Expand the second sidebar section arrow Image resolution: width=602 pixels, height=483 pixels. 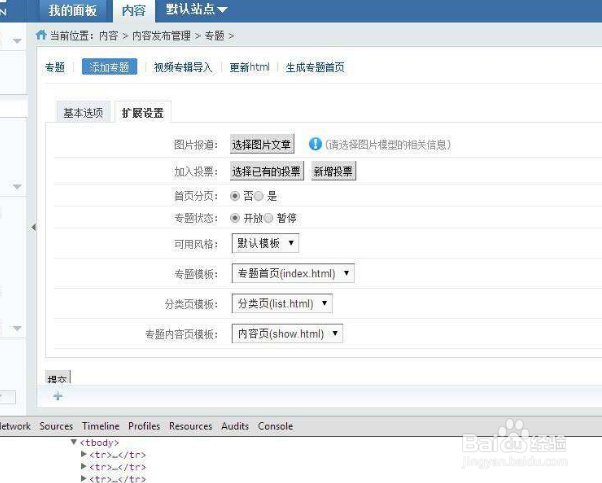pyautogui.click(x=17, y=187)
